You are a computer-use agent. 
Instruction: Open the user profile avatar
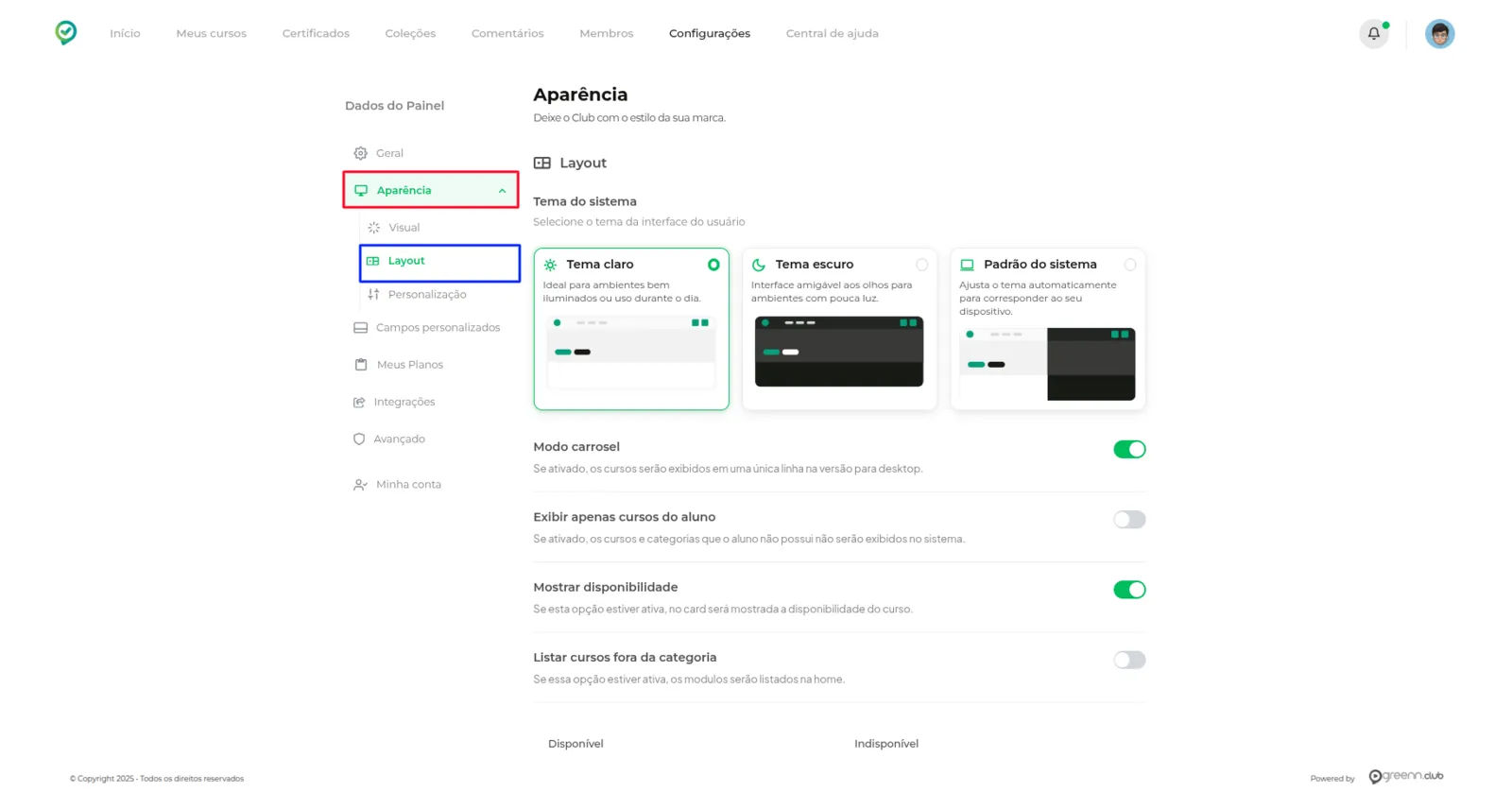click(x=1439, y=33)
